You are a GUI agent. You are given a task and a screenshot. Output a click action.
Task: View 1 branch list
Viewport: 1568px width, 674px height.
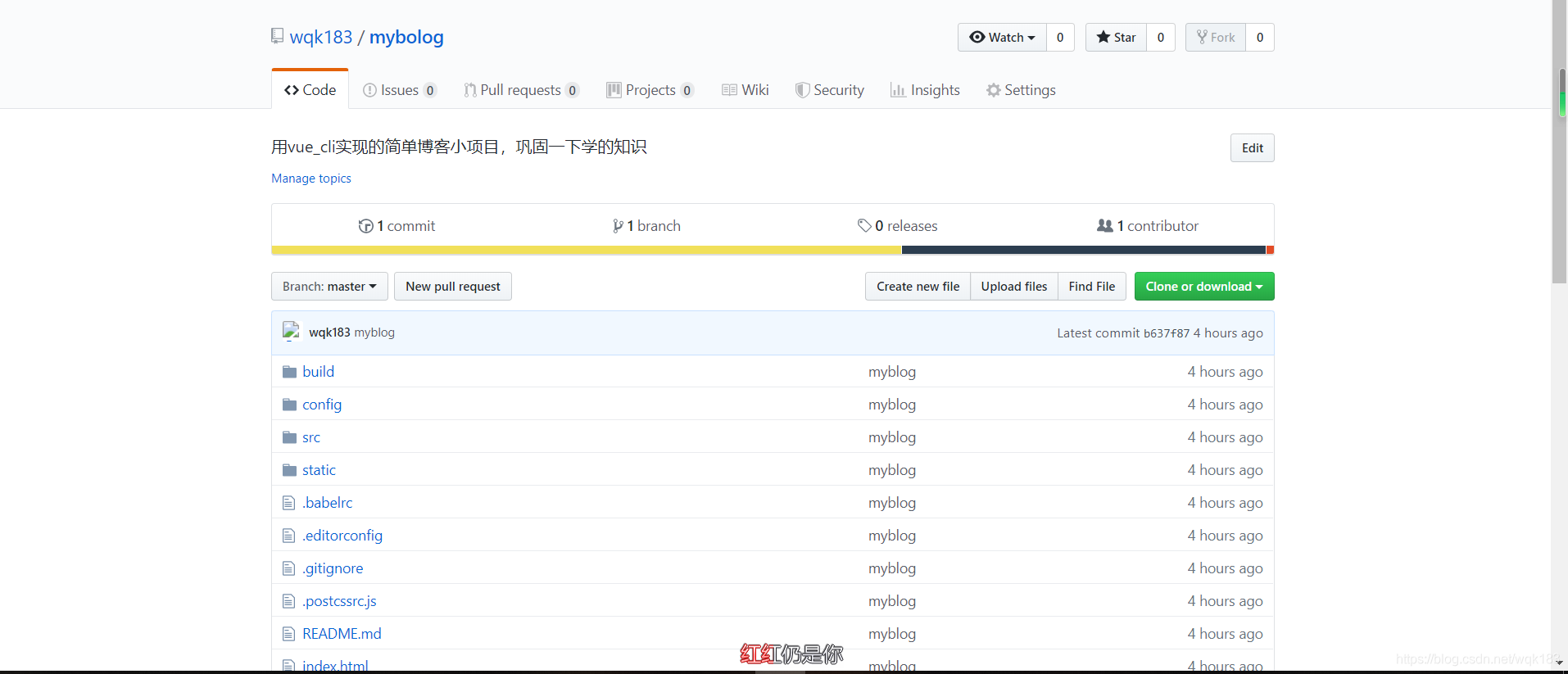point(646,226)
